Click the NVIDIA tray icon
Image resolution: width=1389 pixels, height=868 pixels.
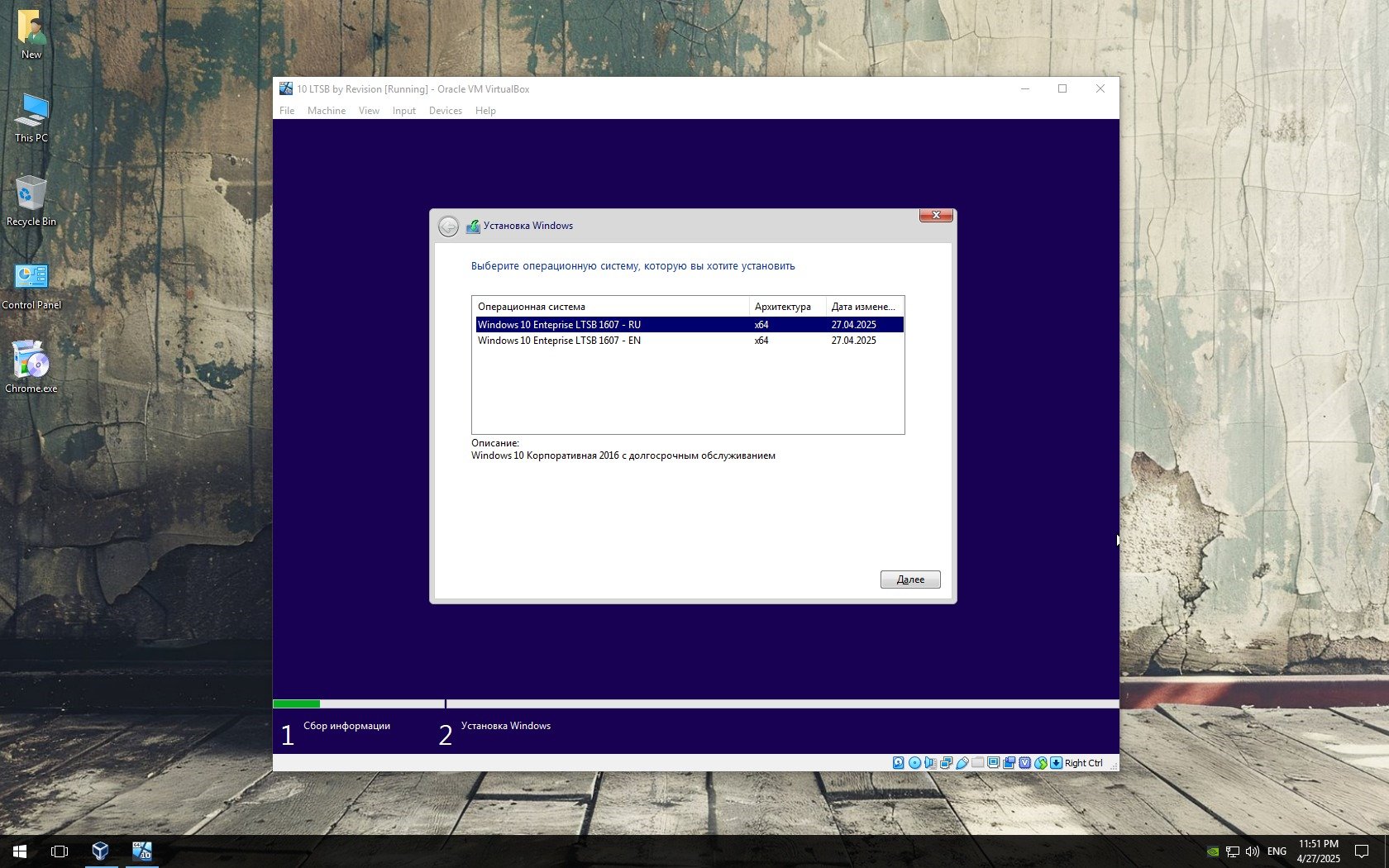tap(1213, 851)
